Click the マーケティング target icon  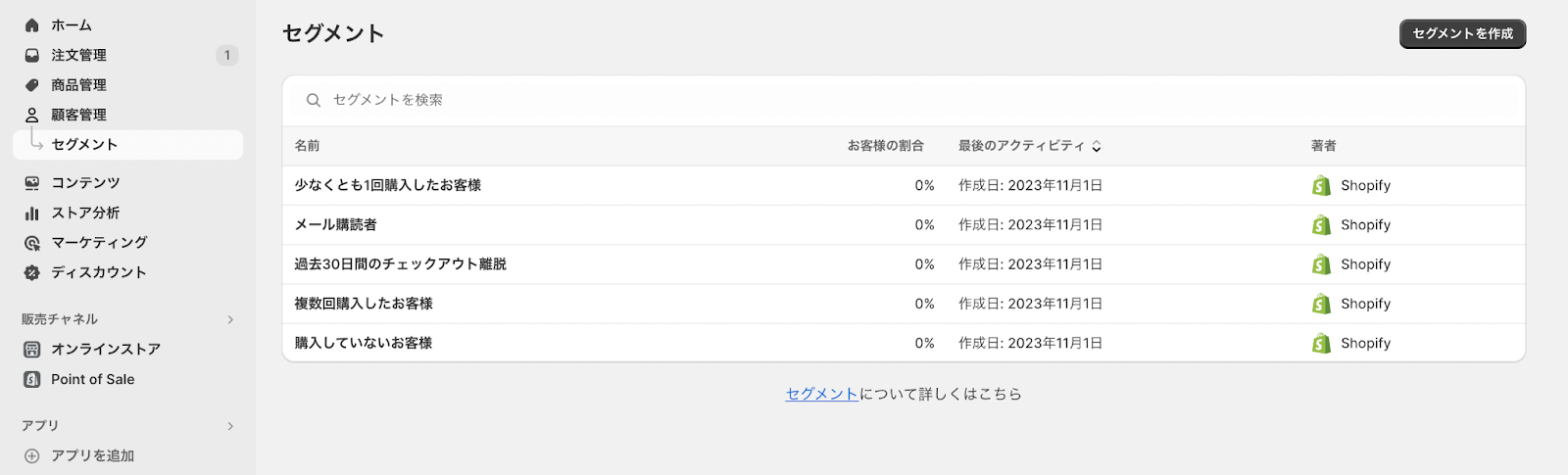[32, 243]
